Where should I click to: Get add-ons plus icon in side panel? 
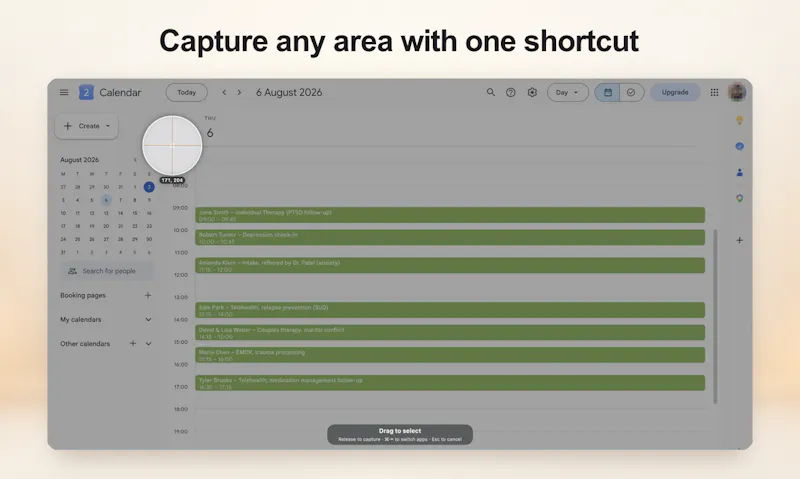(739, 240)
